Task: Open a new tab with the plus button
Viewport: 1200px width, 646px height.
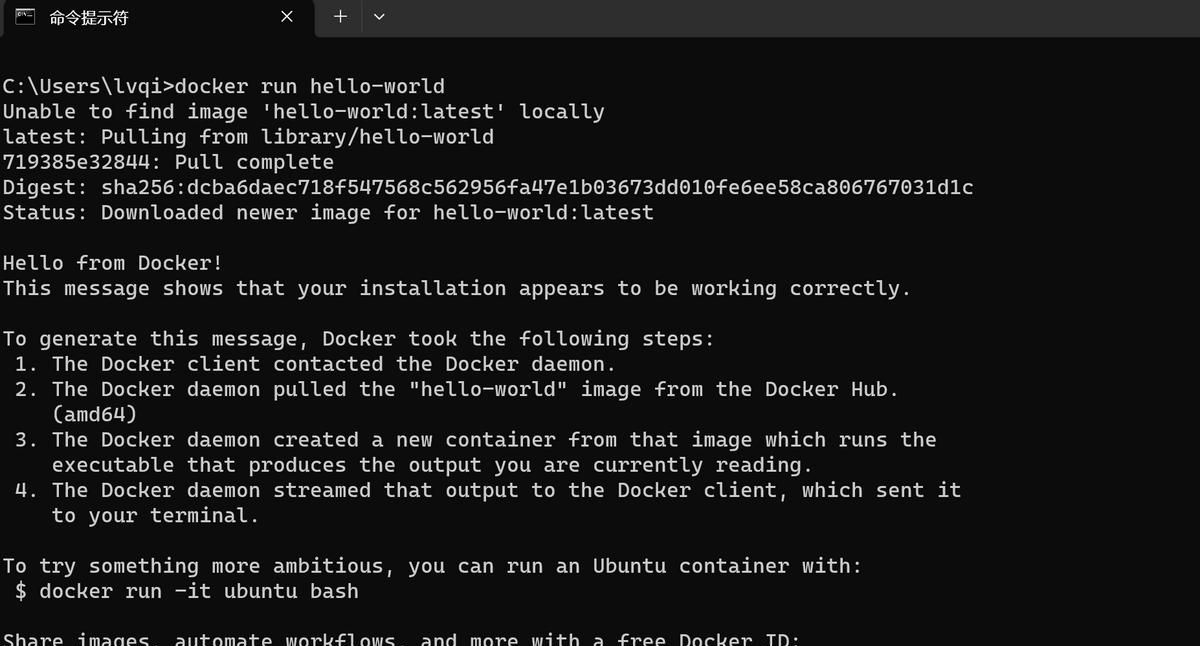Action: [338, 17]
